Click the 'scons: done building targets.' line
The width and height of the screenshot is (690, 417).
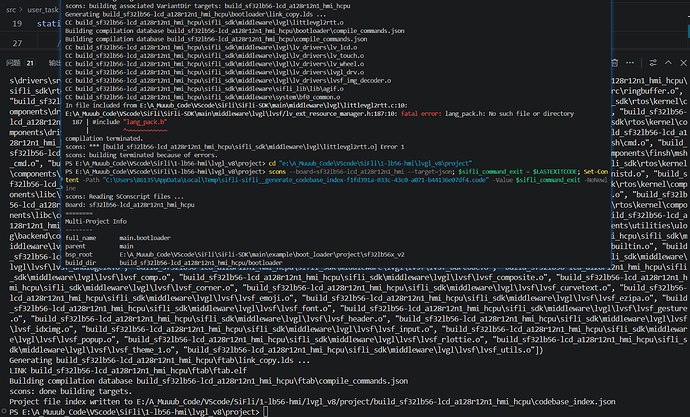tap(70, 391)
